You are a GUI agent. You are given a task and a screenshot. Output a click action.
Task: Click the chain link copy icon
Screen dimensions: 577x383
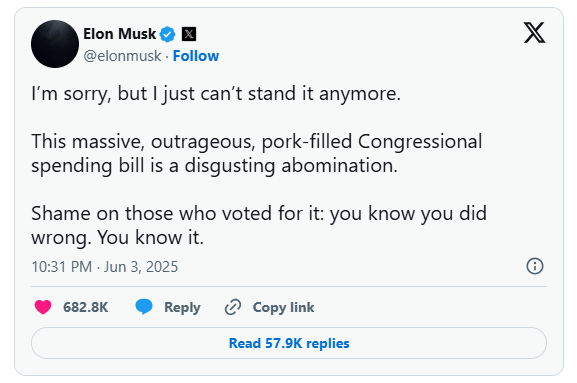(233, 307)
